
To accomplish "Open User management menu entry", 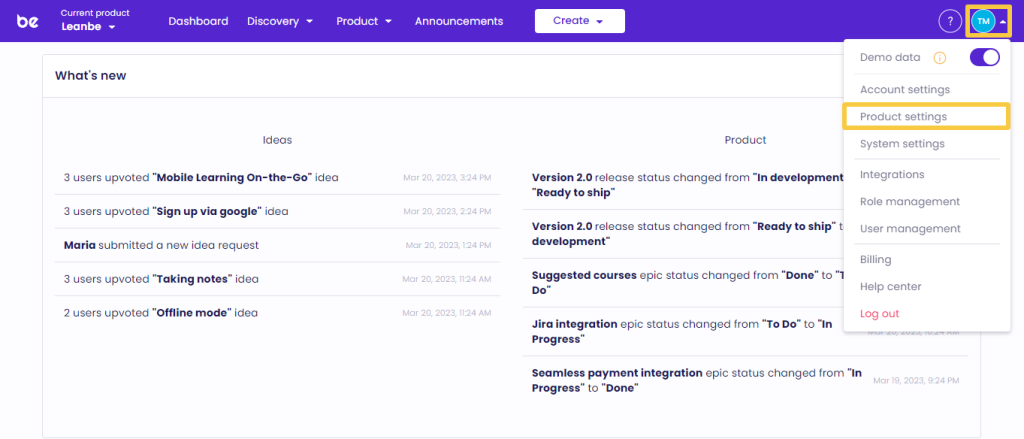I will point(909,229).
